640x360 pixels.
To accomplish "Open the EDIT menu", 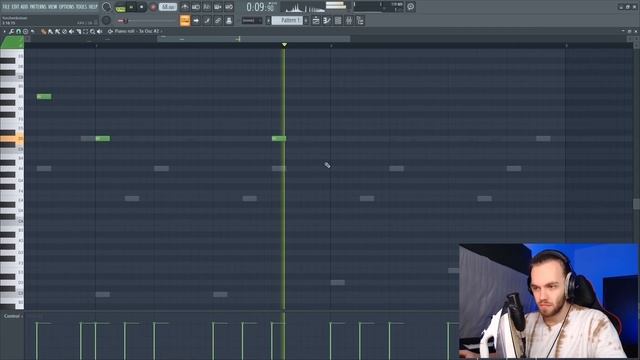I will tap(15, 7).
